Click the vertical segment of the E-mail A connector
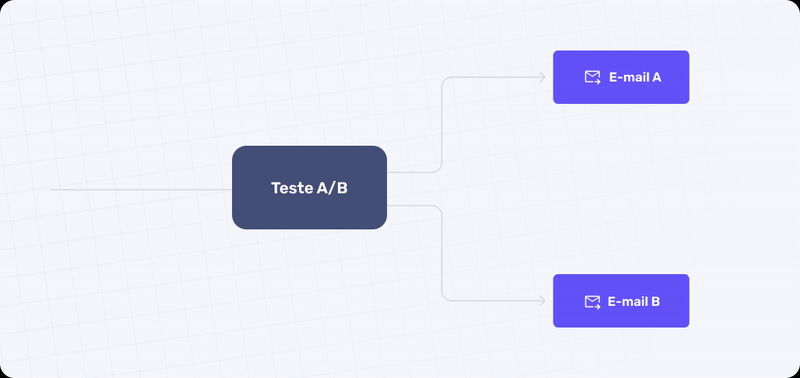Viewport: 800px width, 378px height. pos(441,124)
